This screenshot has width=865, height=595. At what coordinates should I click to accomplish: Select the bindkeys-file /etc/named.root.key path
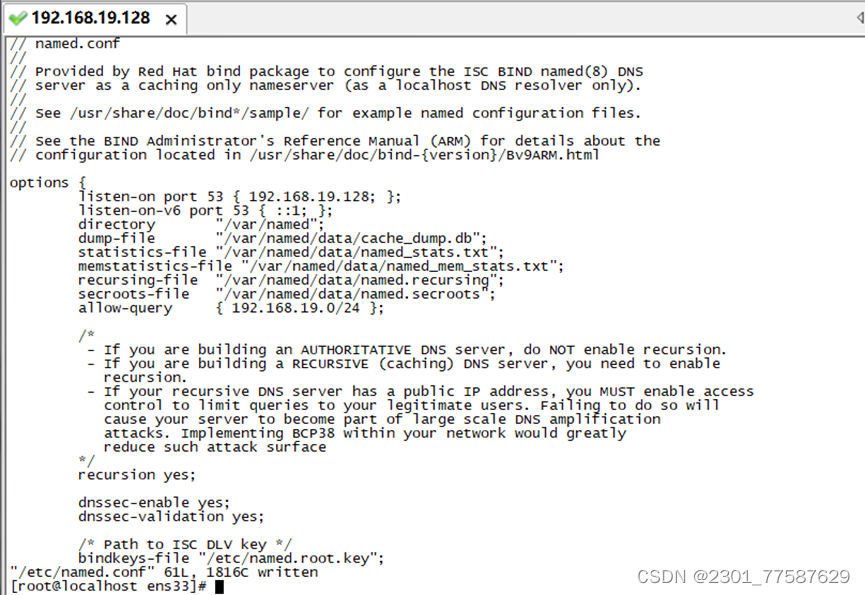click(230, 557)
